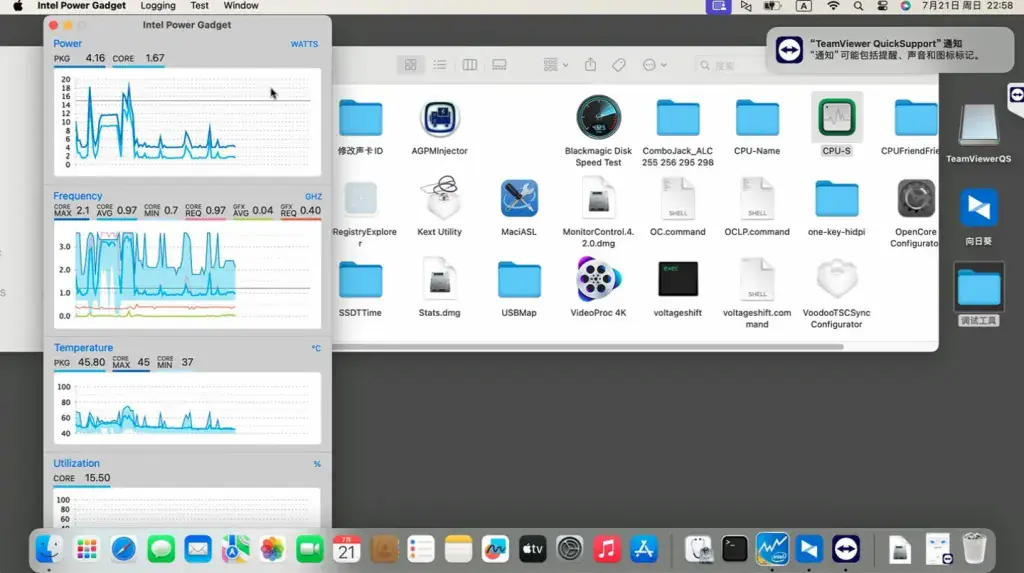Open System Settings from the Dock
The width and height of the screenshot is (1024, 573).
pyautogui.click(x=569, y=549)
